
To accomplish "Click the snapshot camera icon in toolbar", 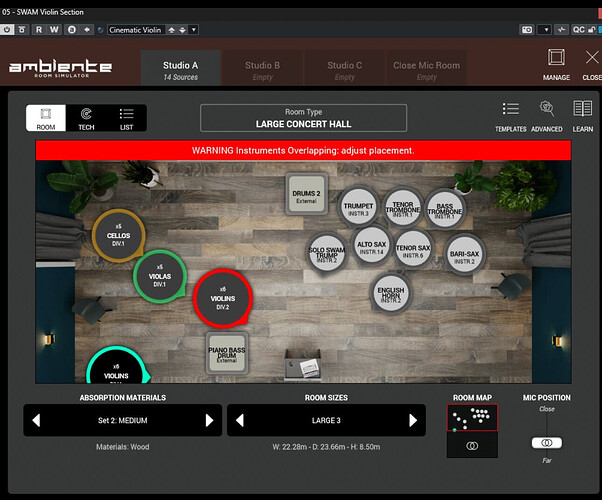I will point(527,30).
